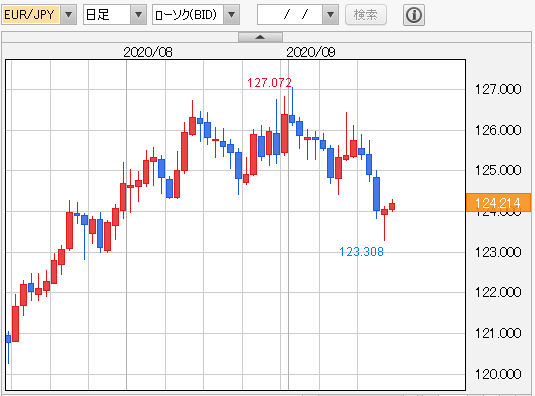
Task: Click the 123.308 low price label
Action: click(x=361, y=252)
